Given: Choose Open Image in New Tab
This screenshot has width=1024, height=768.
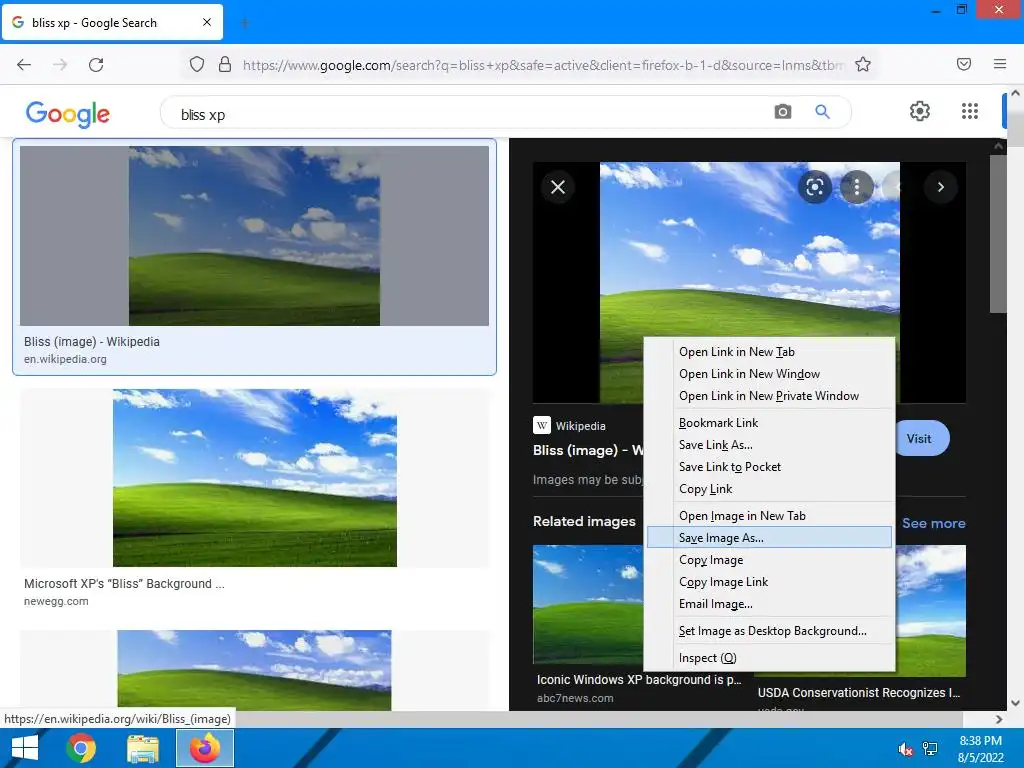Looking at the screenshot, I should [769, 516].
